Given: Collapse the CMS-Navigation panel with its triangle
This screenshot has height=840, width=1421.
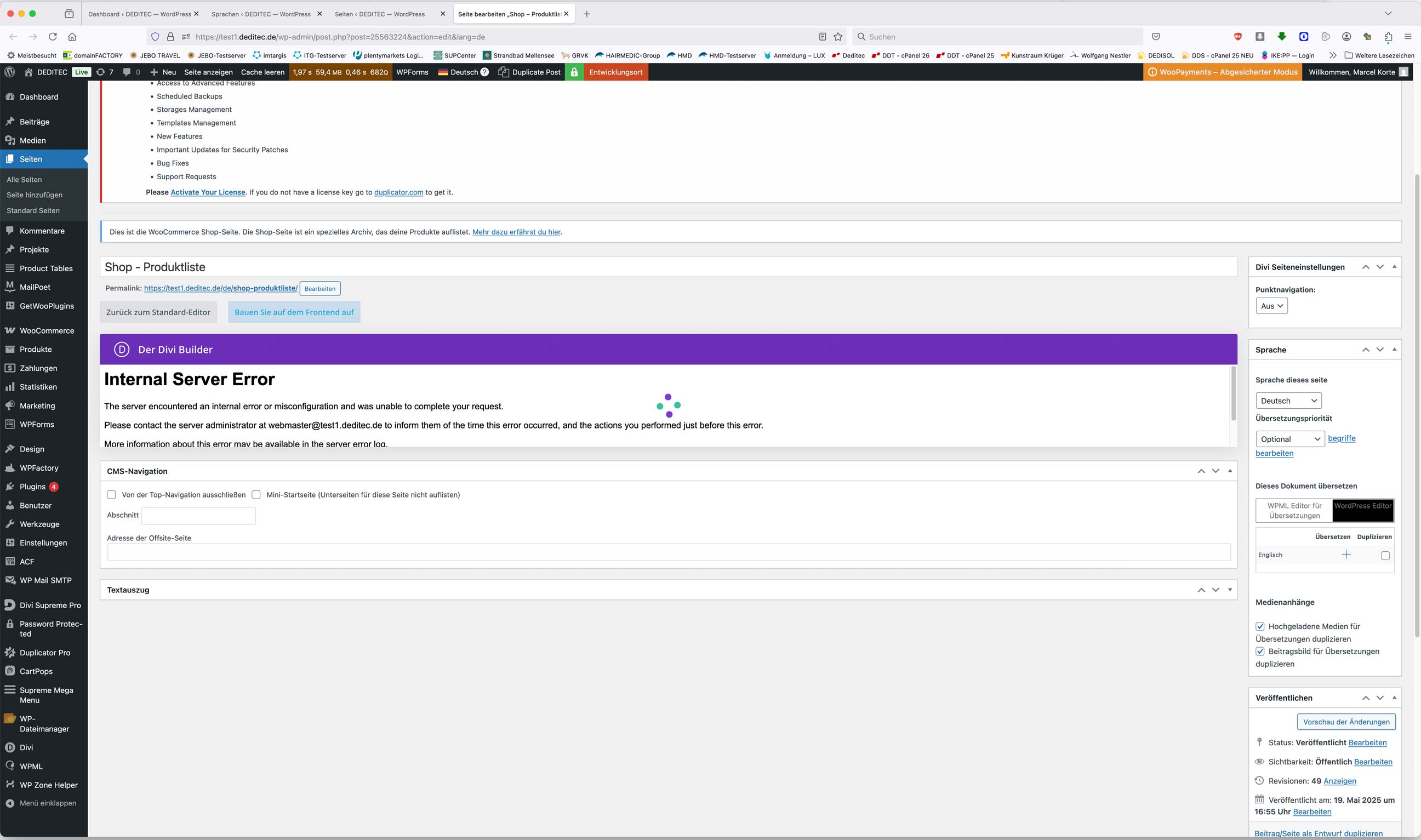Looking at the screenshot, I should pyautogui.click(x=1230, y=471).
